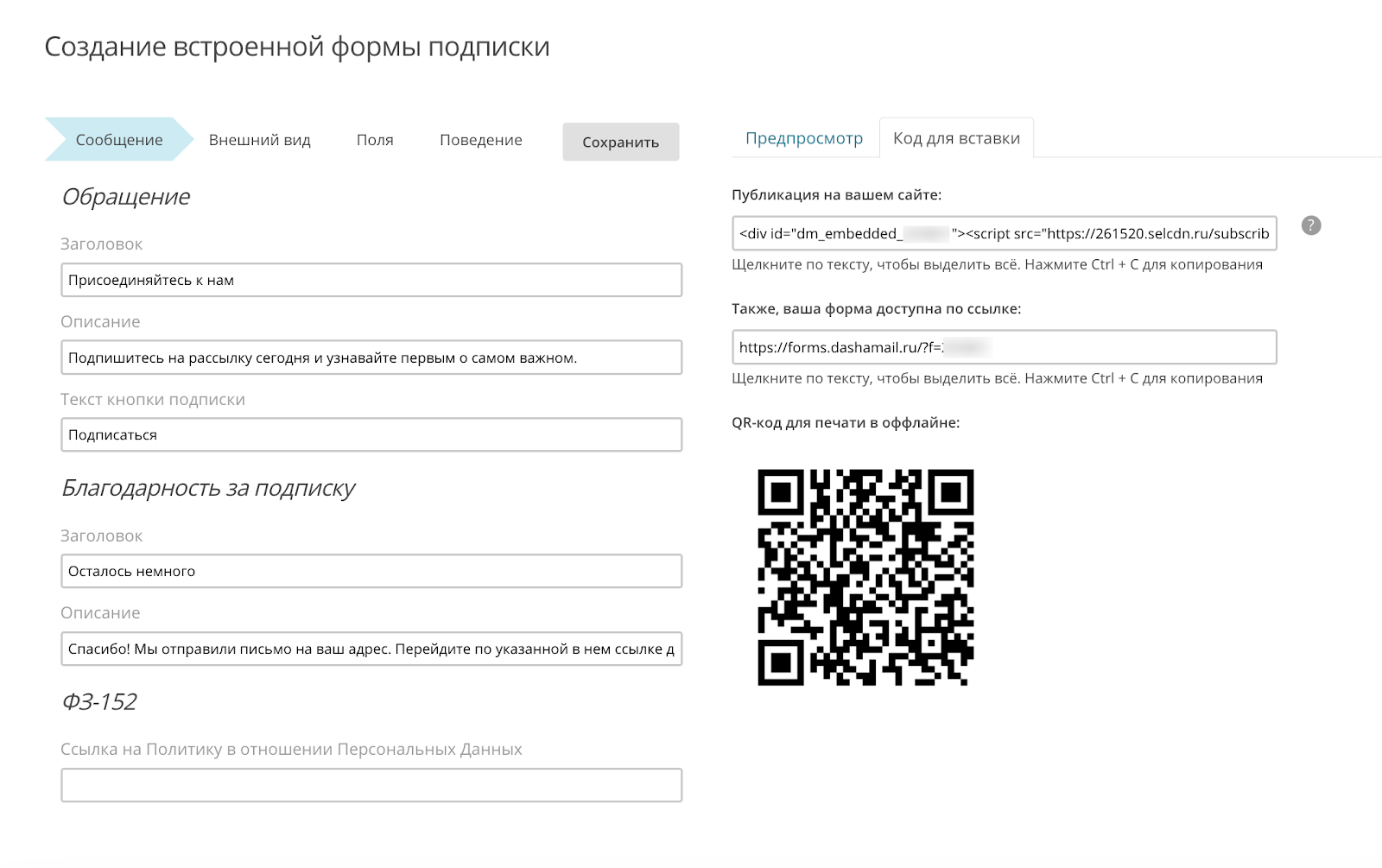Click the copy hint text under embed code
The height and width of the screenshot is (868, 1382).
click(997, 265)
